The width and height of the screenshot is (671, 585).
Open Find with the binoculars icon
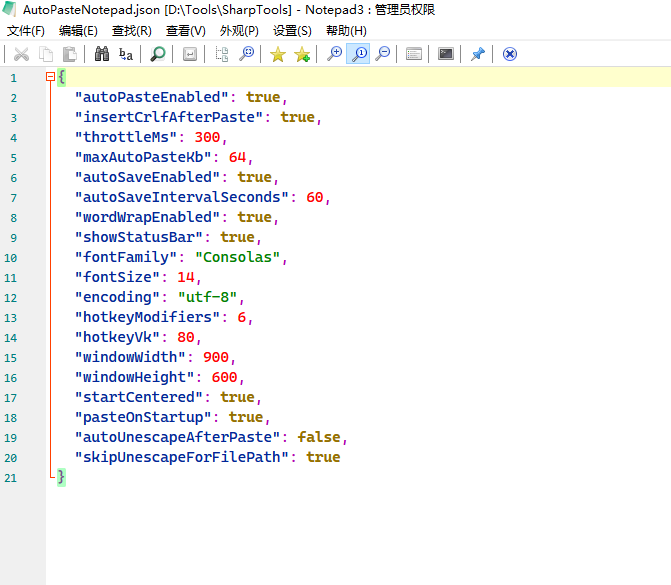pyautogui.click(x=102, y=54)
